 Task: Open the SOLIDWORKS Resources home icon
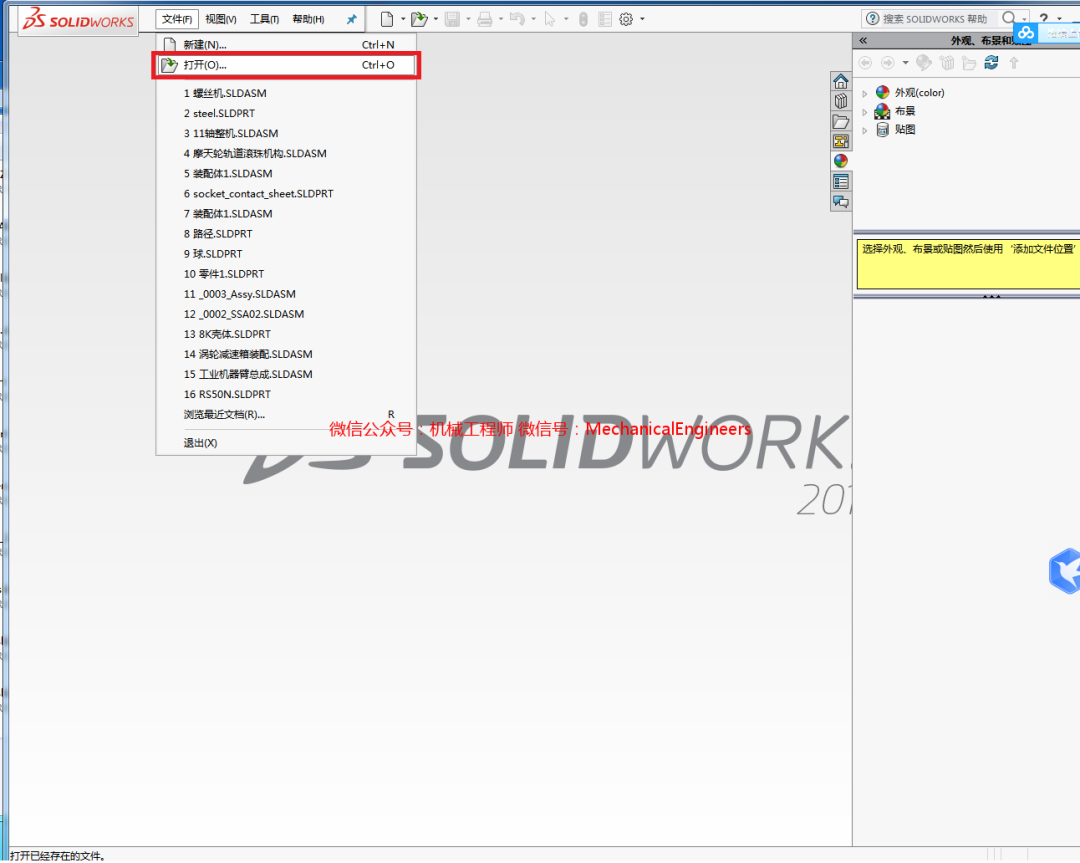point(840,82)
